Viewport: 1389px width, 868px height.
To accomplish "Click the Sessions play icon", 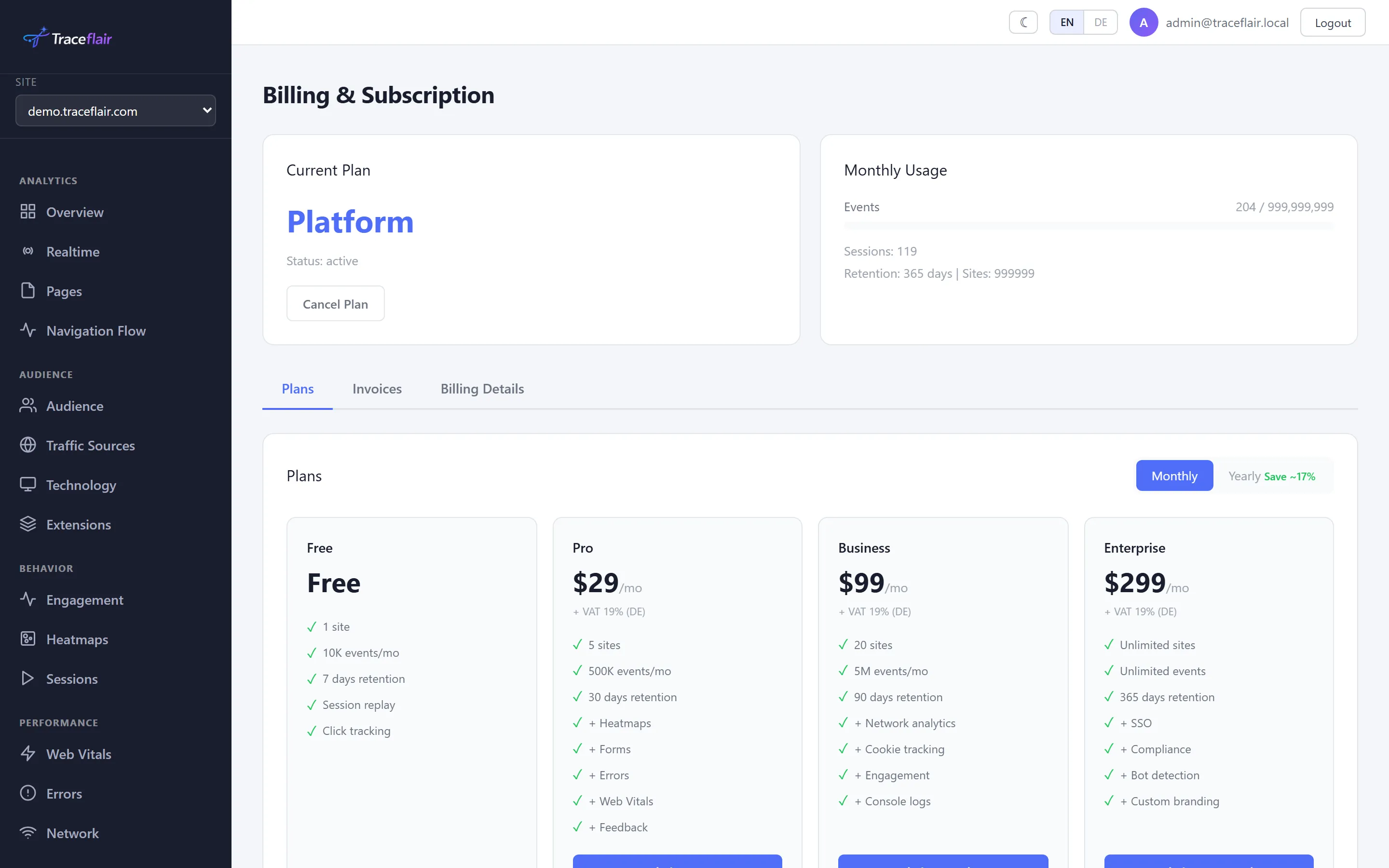I will pos(27,678).
